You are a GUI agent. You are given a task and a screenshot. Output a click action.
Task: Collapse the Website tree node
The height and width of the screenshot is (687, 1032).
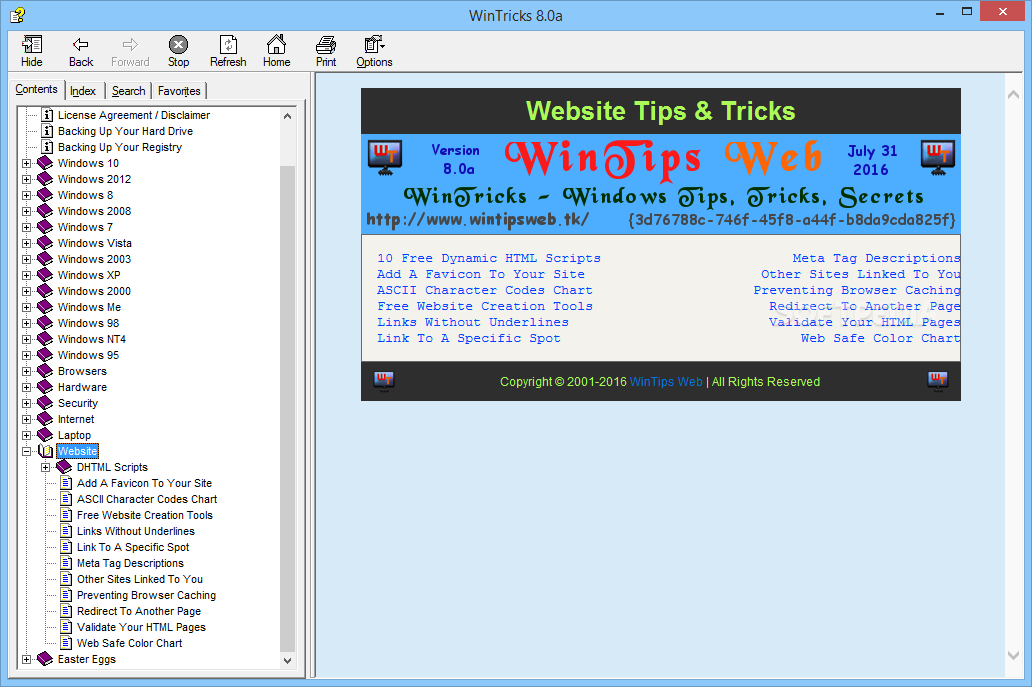pos(26,451)
